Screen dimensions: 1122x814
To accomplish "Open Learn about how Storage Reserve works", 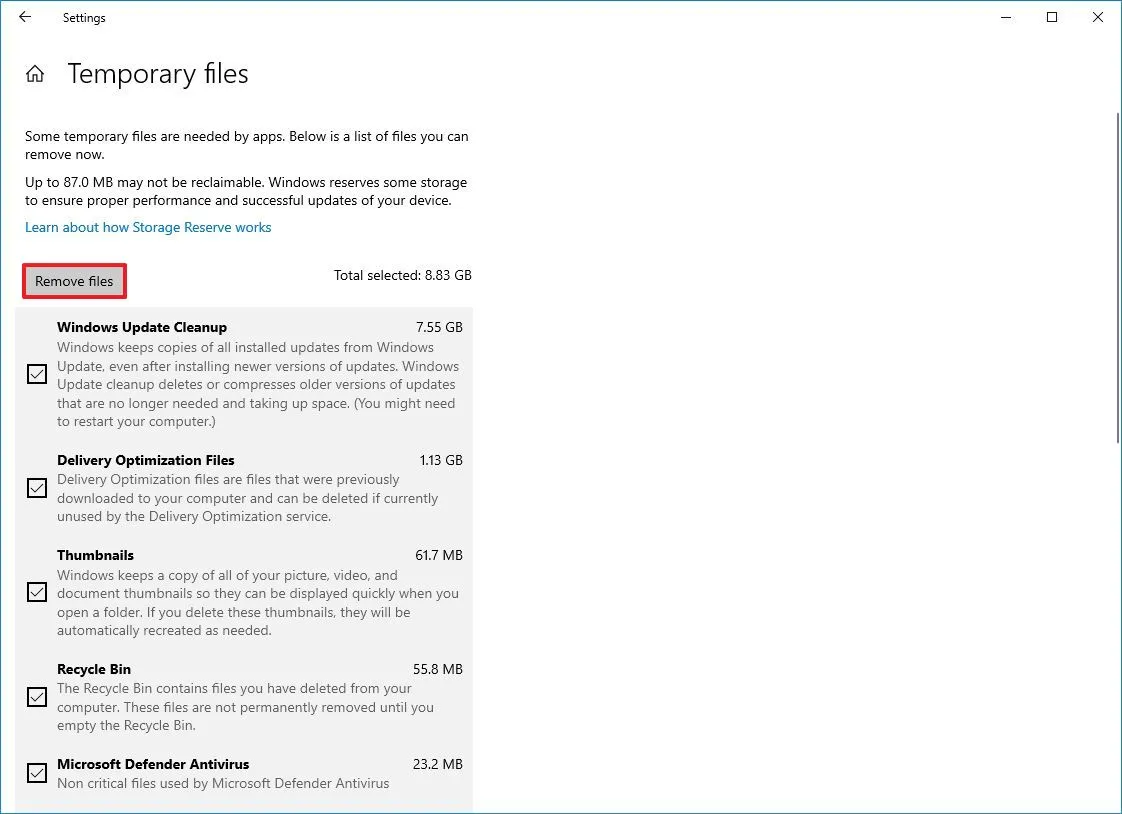I will click(148, 227).
